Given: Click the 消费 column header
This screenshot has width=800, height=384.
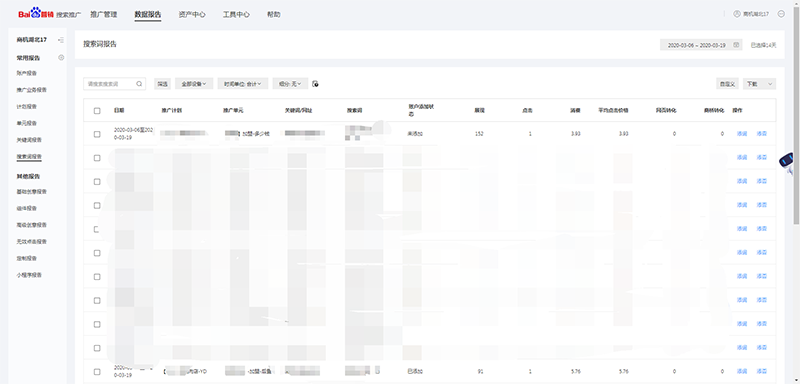Looking at the screenshot, I should [x=575, y=110].
